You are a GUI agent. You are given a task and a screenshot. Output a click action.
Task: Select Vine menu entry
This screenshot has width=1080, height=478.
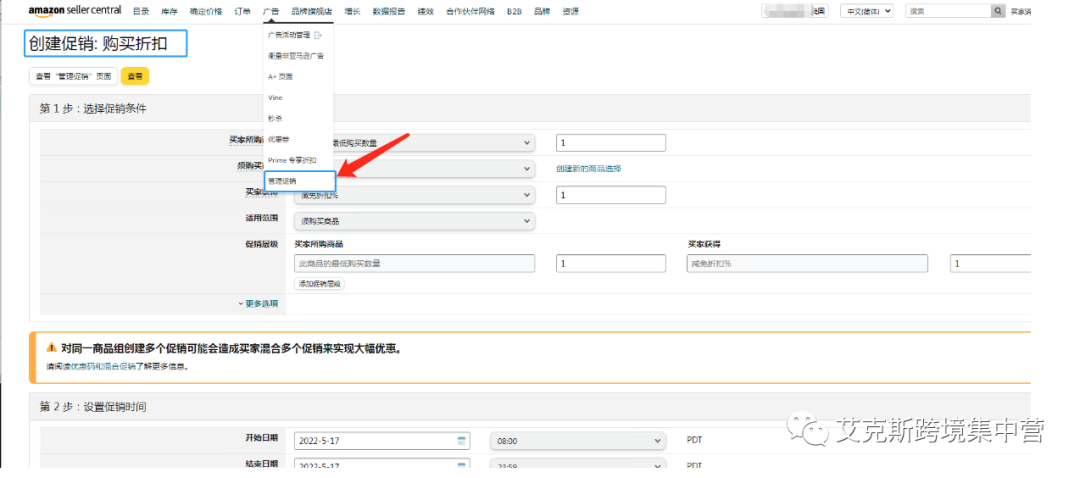[275, 98]
